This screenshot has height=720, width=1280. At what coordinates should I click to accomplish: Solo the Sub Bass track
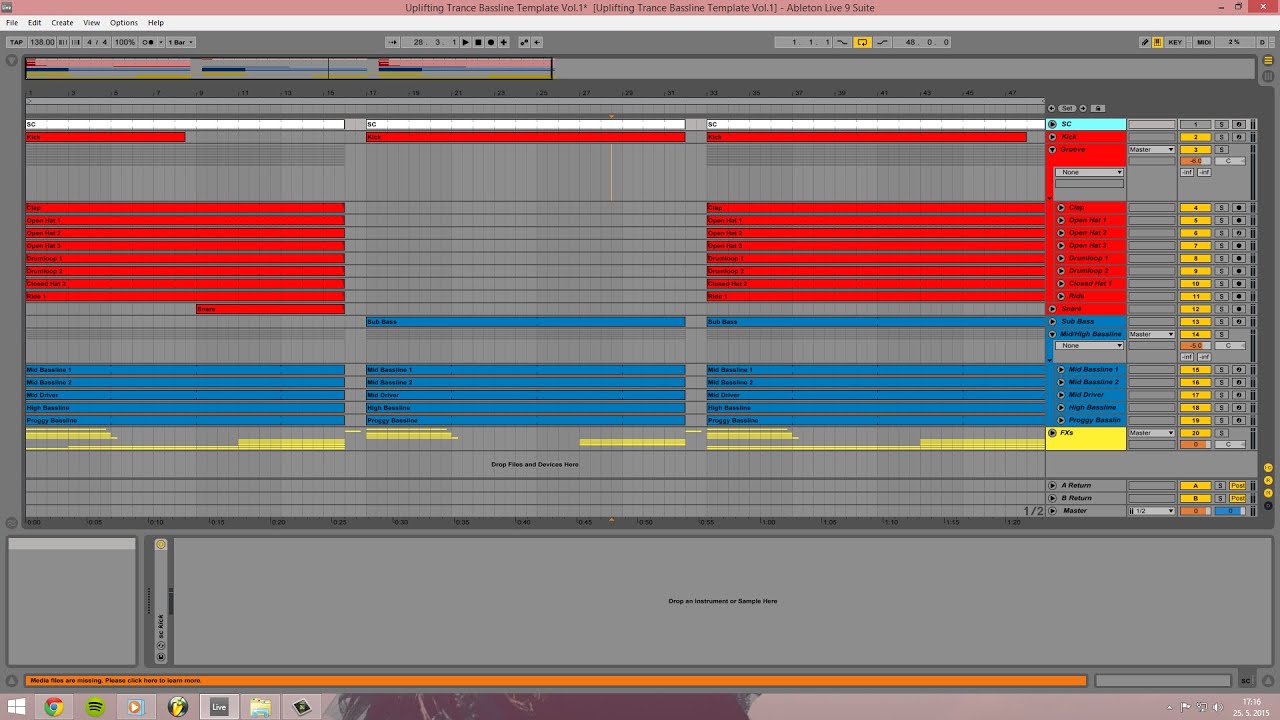coord(1221,322)
